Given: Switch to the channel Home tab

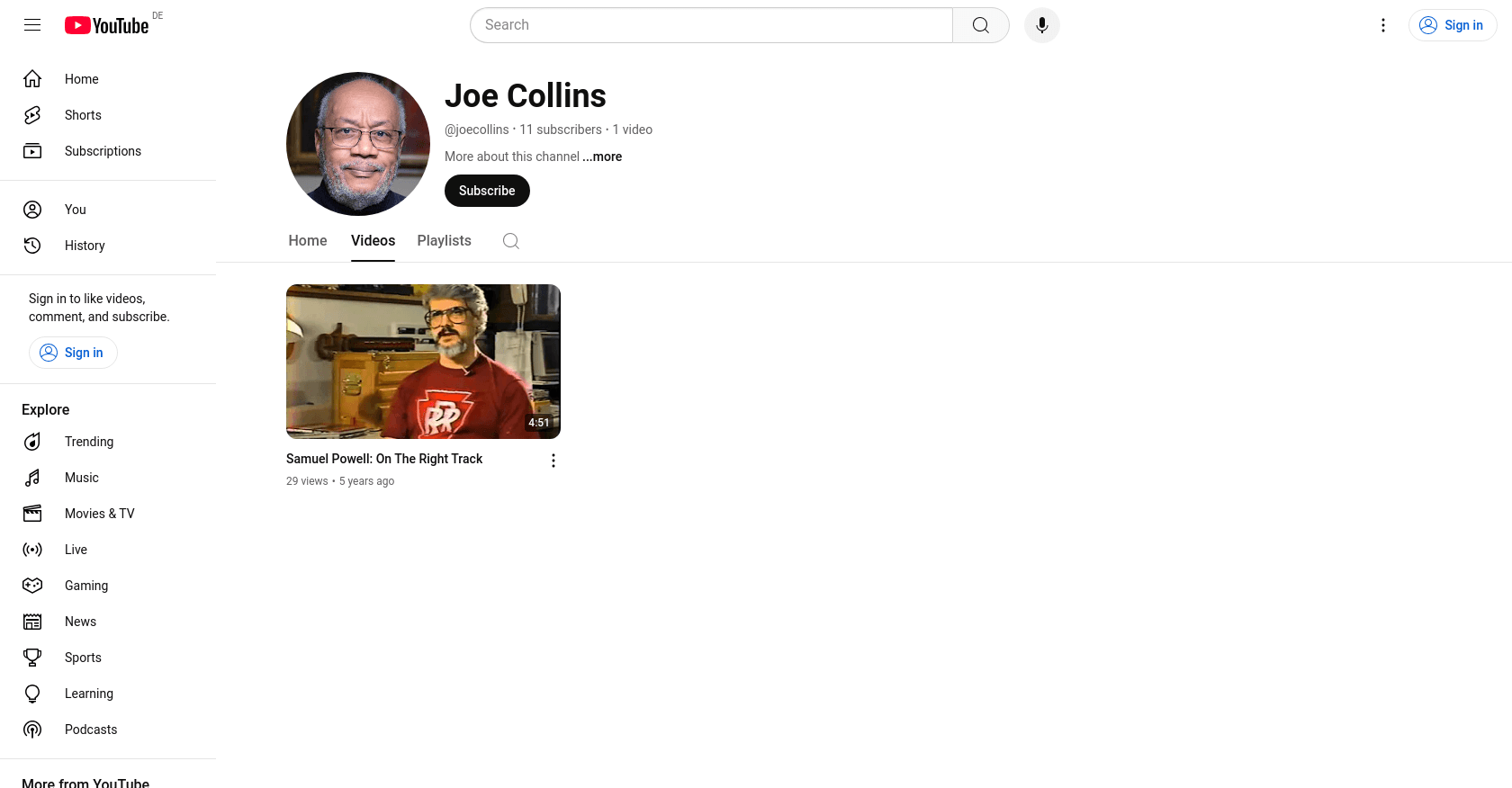Looking at the screenshot, I should (x=308, y=241).
